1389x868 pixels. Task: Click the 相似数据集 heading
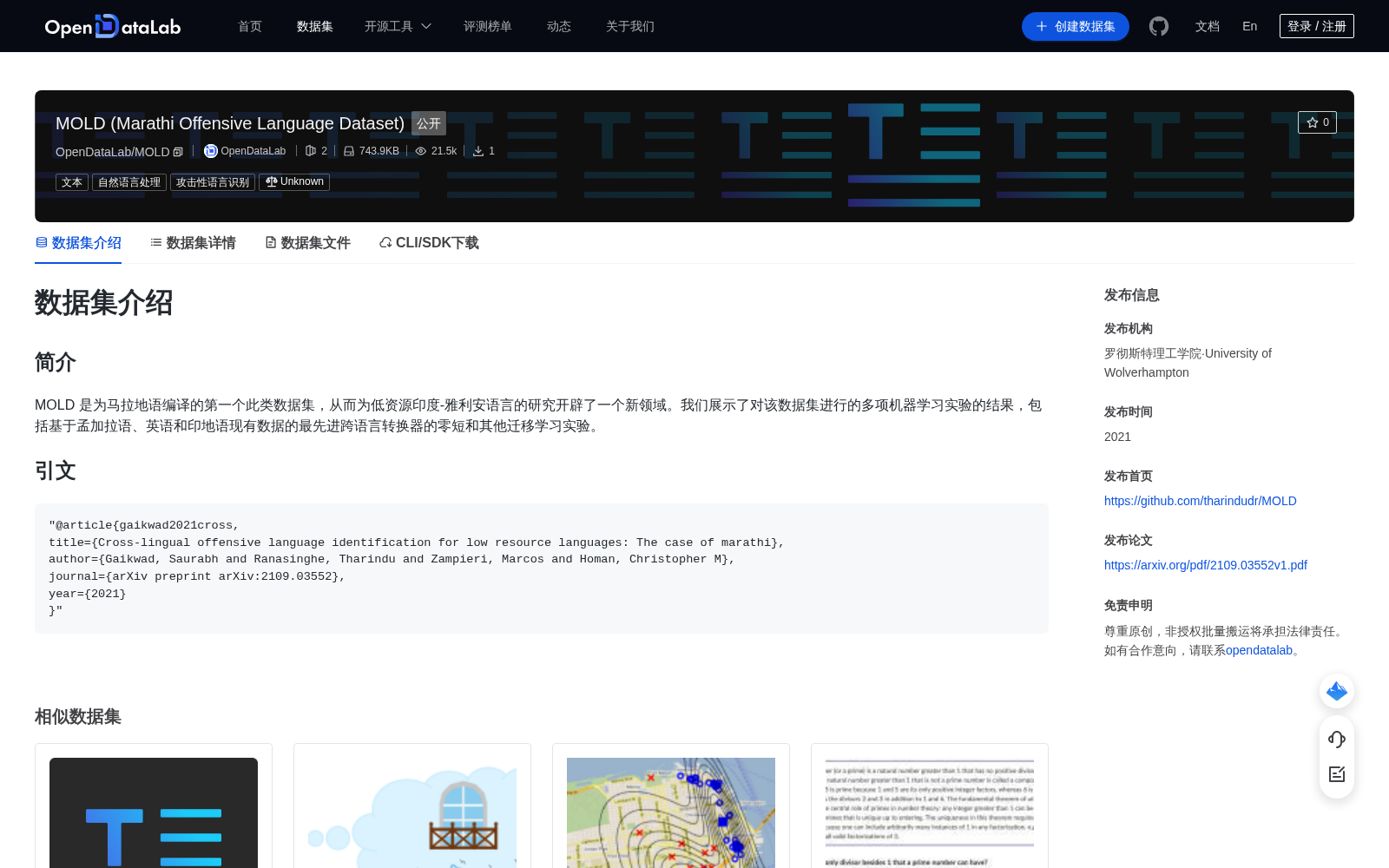coord(78,717)
